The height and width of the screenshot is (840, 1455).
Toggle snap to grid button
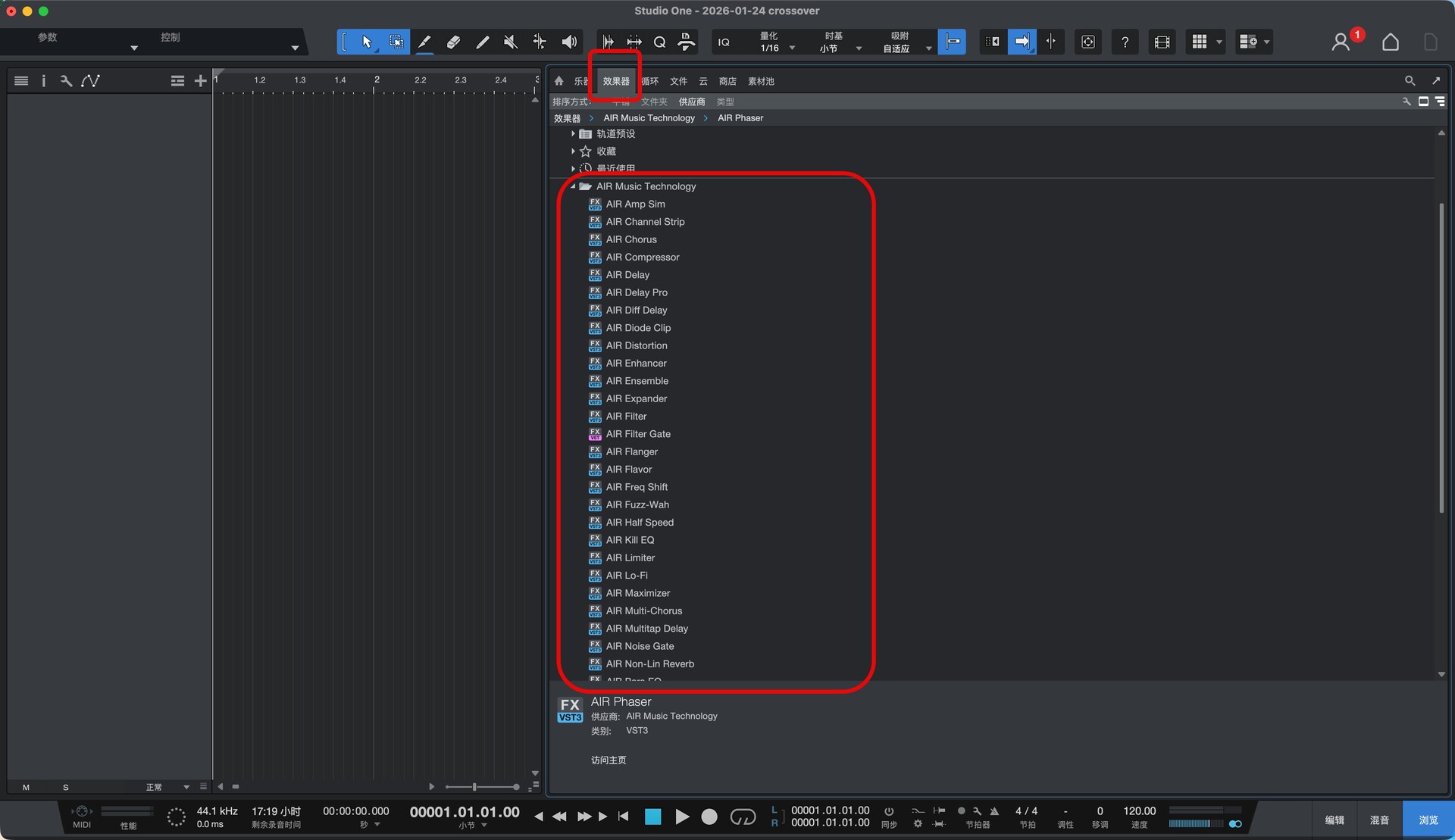pyautogui.click(x=952, y=42)
